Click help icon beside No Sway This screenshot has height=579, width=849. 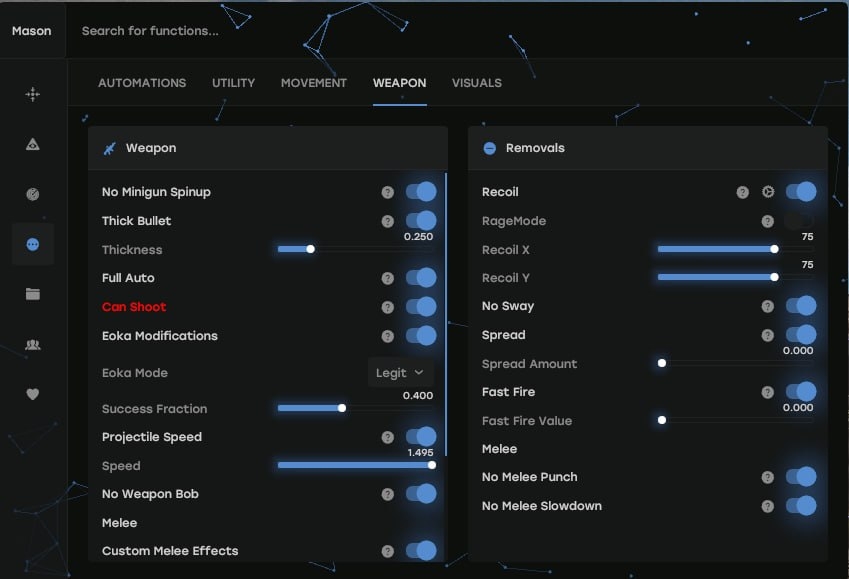[x=767, y=307]
